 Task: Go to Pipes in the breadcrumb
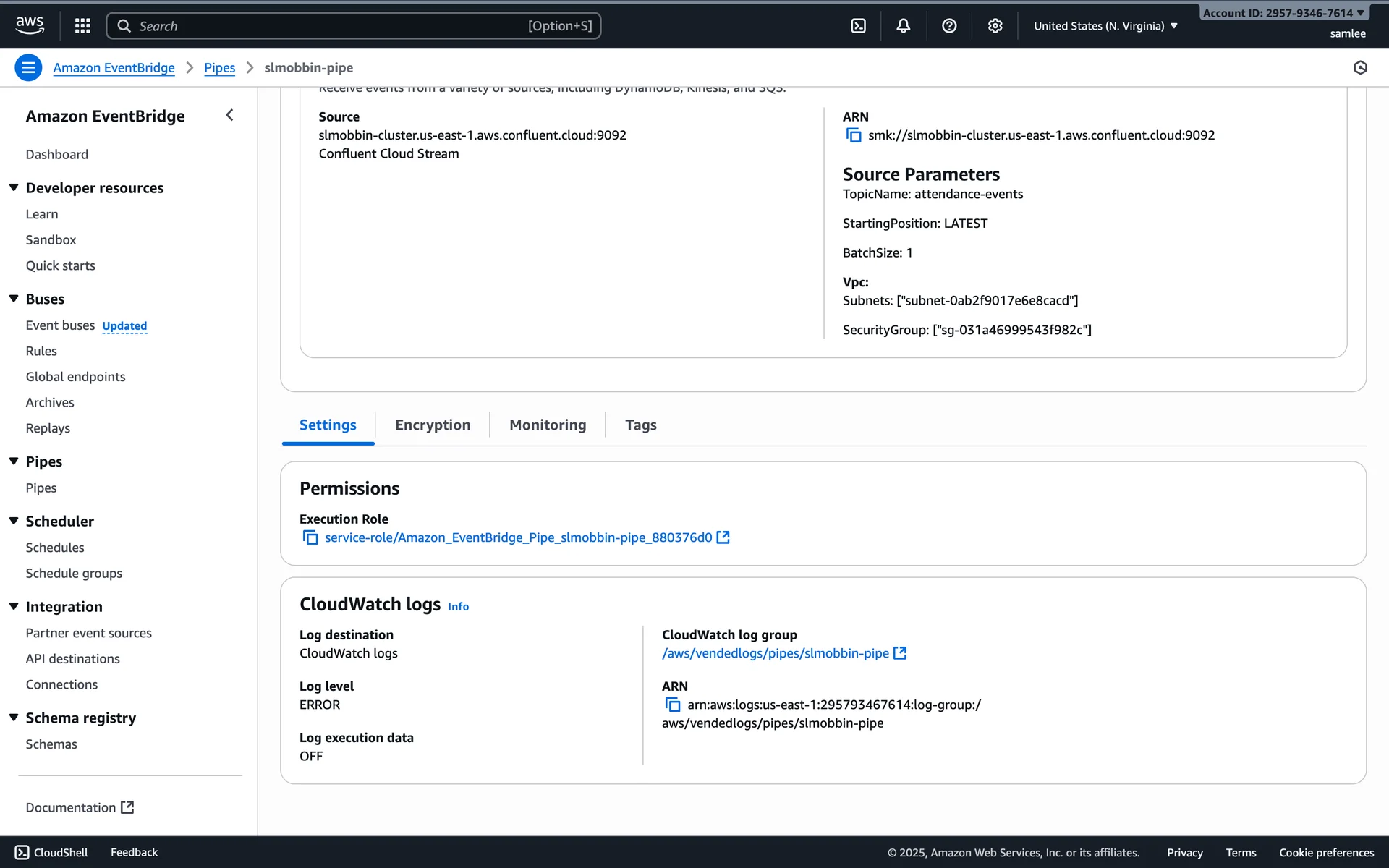click(x=219, y=67)
